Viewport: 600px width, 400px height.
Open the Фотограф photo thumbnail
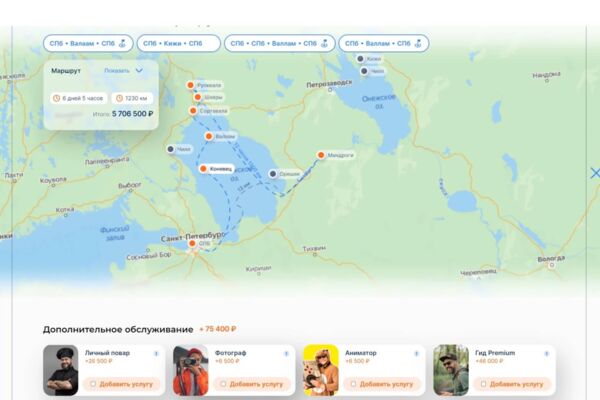[191, 370]
